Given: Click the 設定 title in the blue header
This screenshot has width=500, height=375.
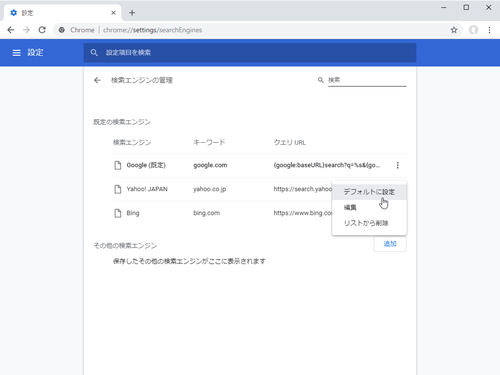Looking at the screenshot, I should [x=35, y=53].
